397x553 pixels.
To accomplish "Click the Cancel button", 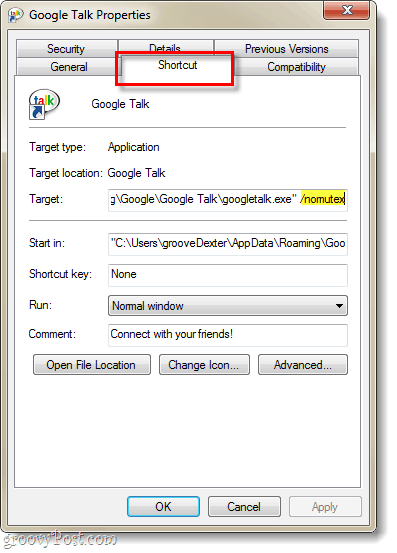I will click(244, 507).
